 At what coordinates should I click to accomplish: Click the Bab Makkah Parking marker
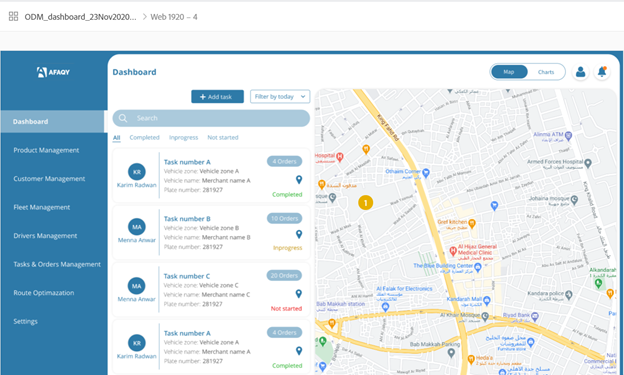pyautogui.click(x=451, y=352)
